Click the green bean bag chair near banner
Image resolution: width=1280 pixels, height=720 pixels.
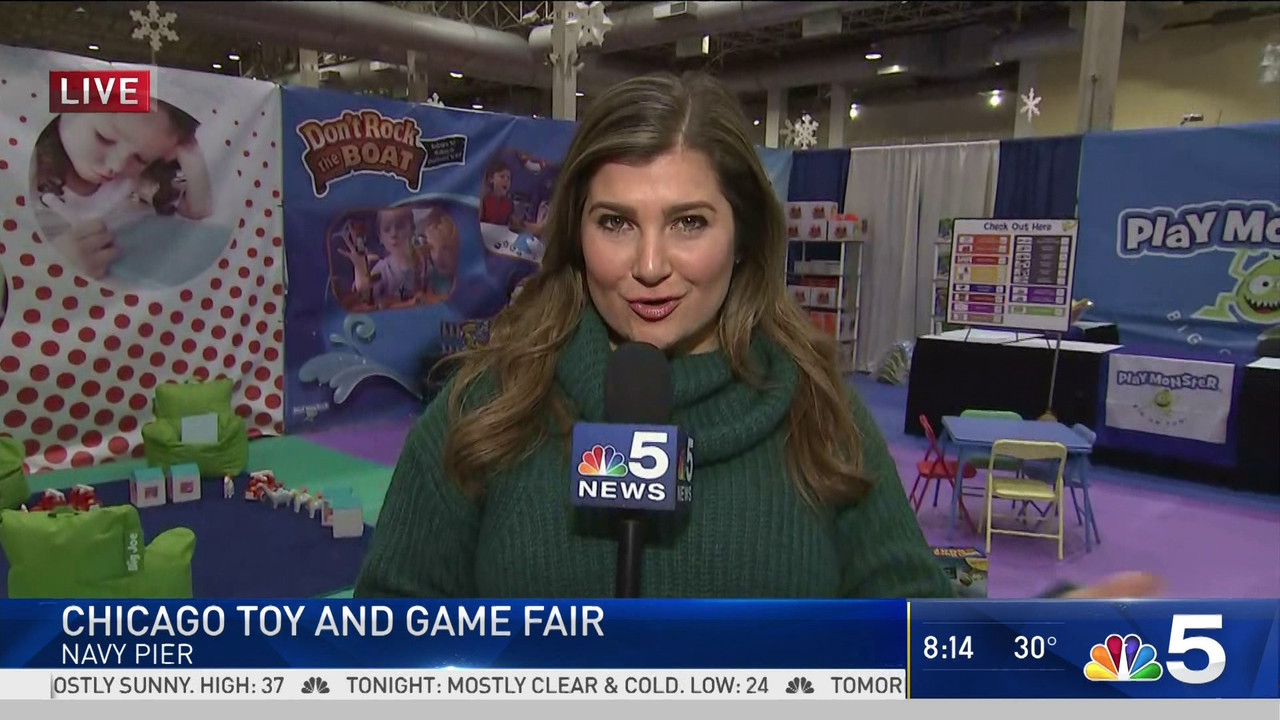(x=195, y=426)
